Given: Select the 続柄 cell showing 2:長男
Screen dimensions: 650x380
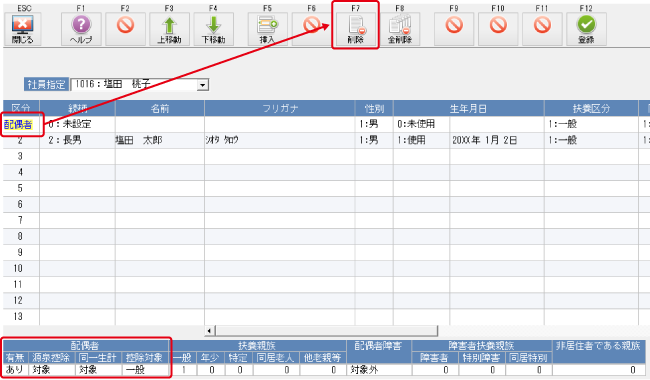Looking at the screenshot, I should pyautogui.click(x=77, y=140).
